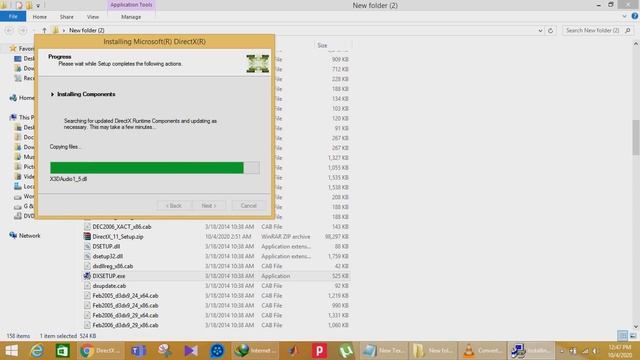Open the red P taskbar app
Screen dimensions: 640x360
coord(319,351)
